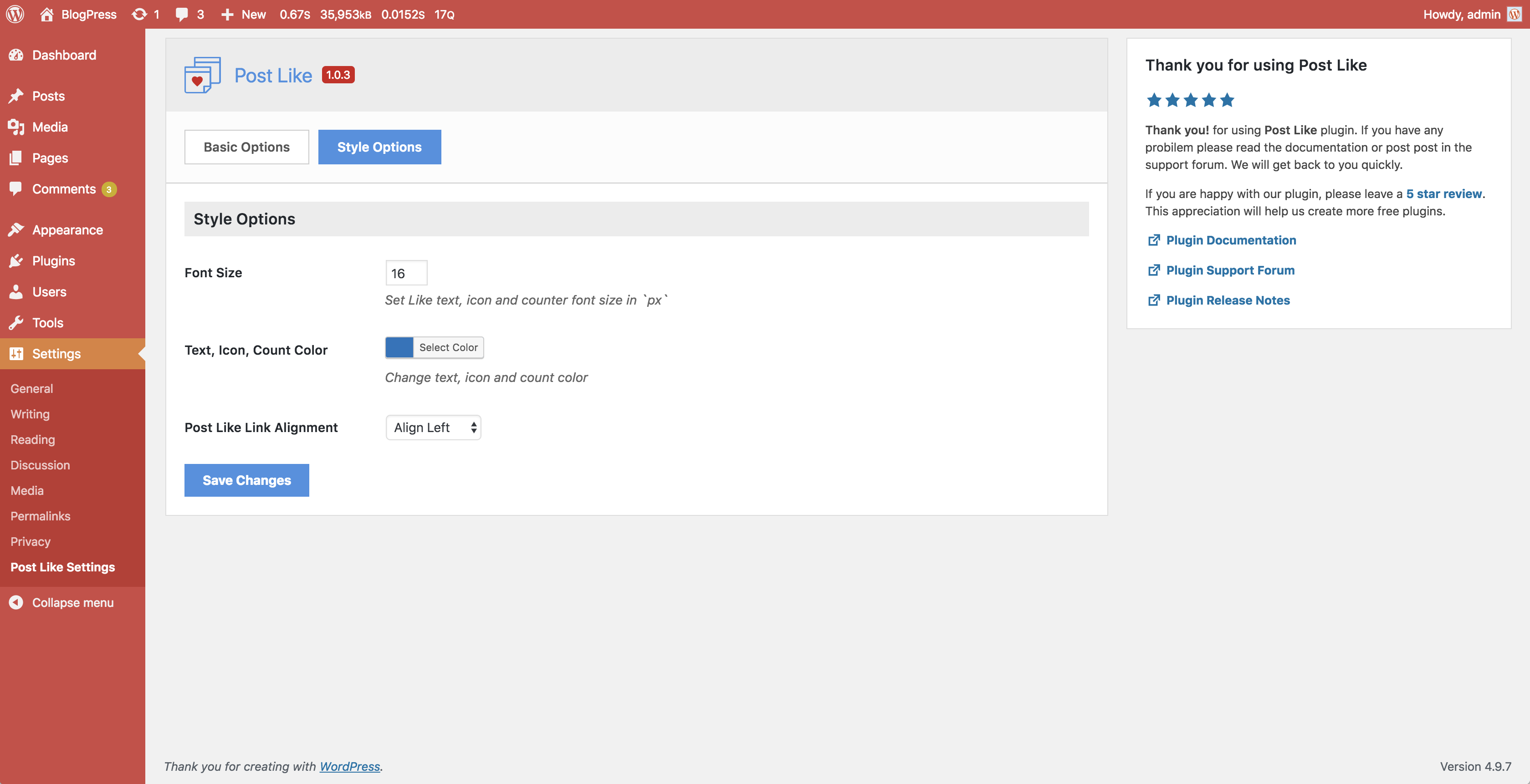Click the 0.67s load time stat
Screen dimensions: 1530x784
point(295,14)
